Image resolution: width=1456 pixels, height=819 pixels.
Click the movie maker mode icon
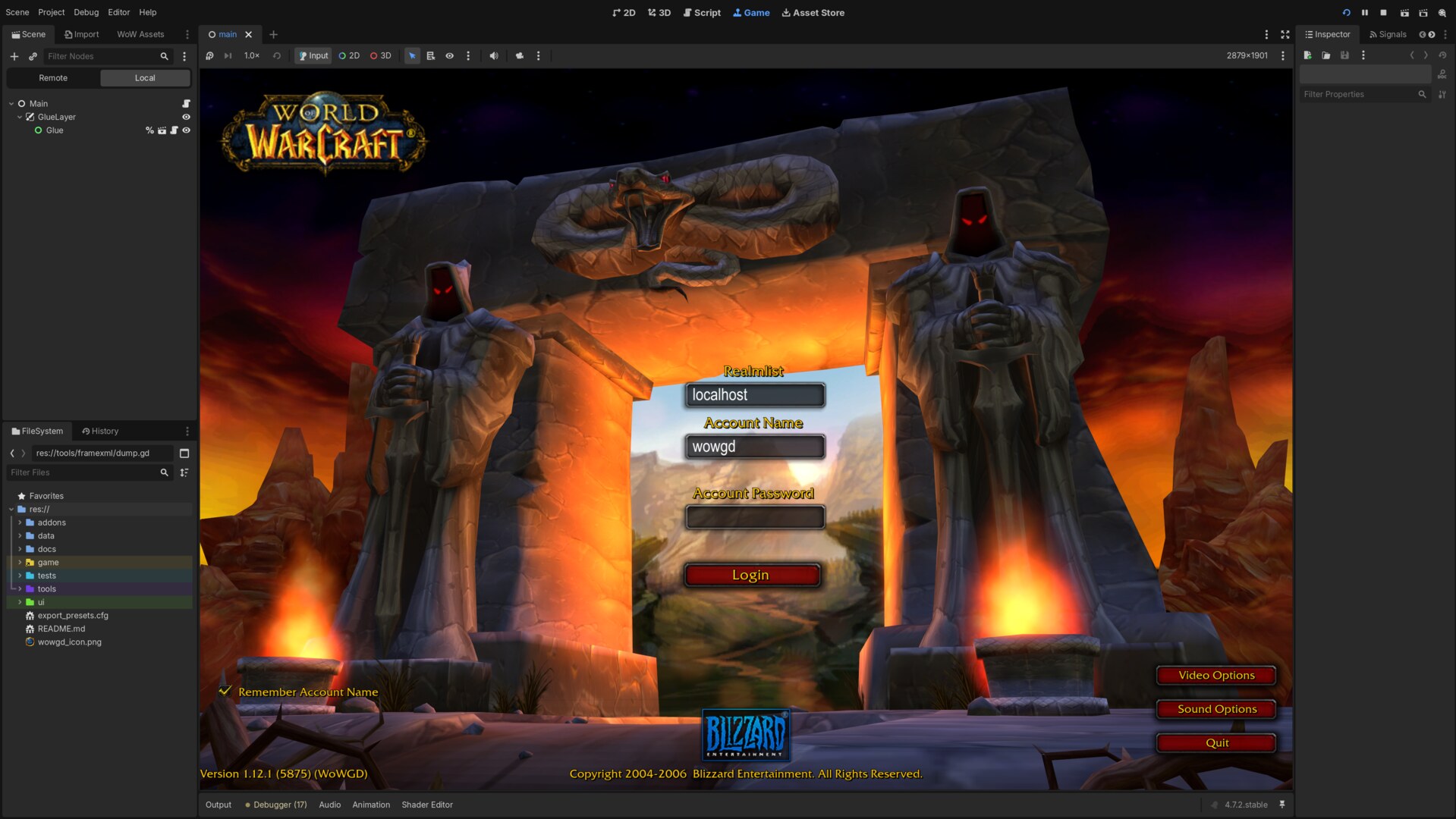click(x=1442, y=13)
